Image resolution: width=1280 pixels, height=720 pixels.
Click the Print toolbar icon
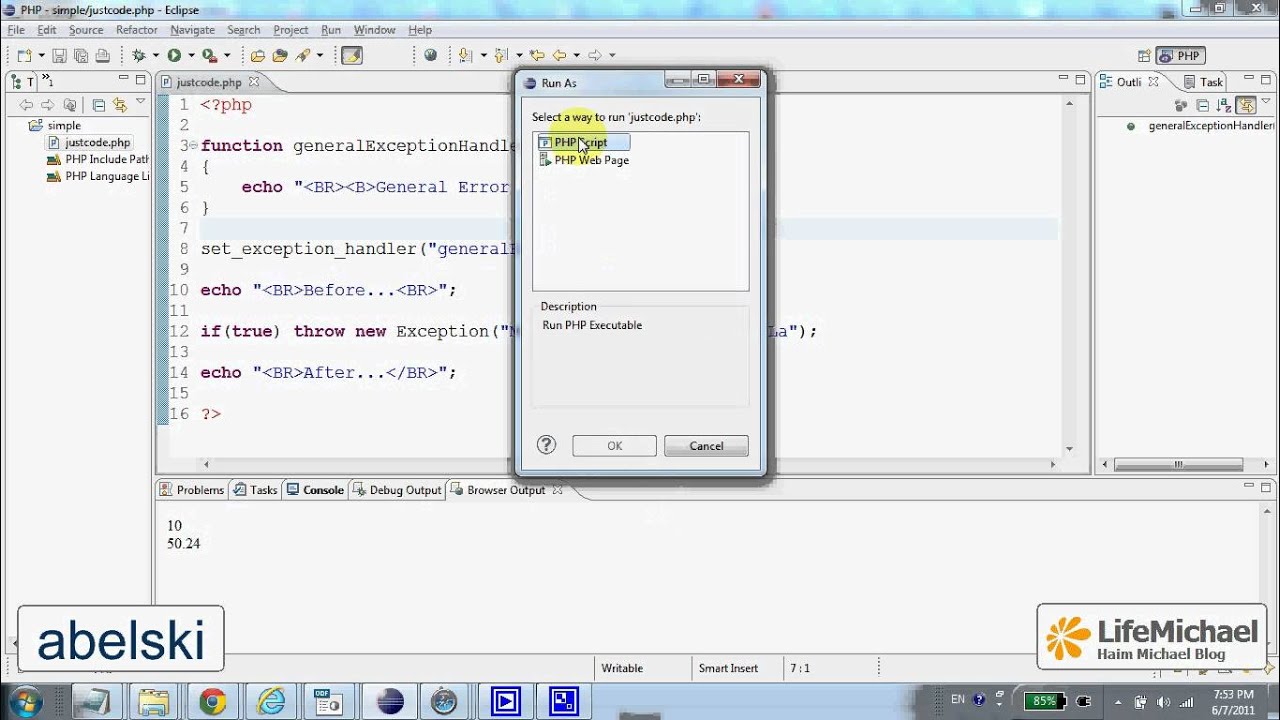103,56
